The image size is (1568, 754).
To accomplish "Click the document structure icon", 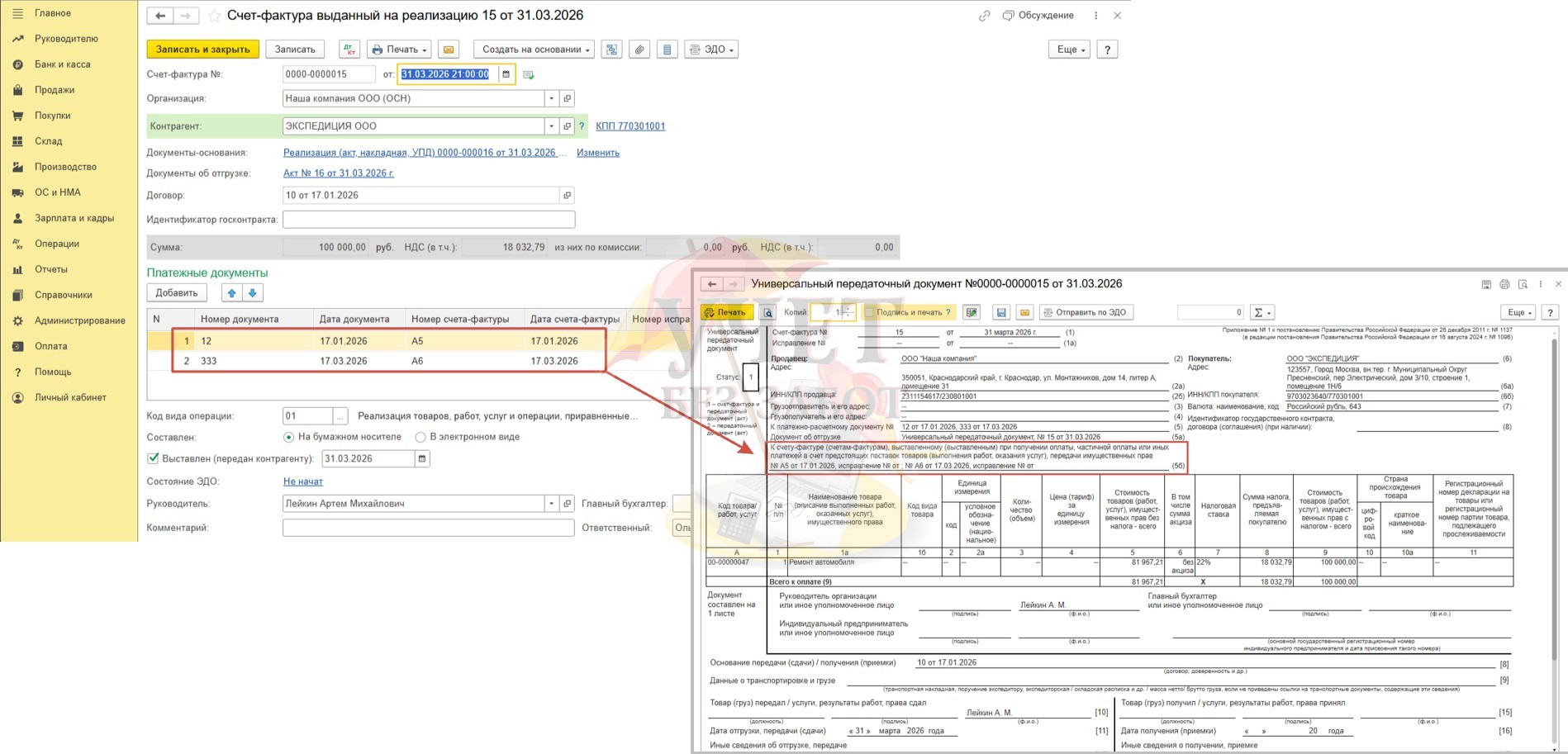I will tap(612, 50).
